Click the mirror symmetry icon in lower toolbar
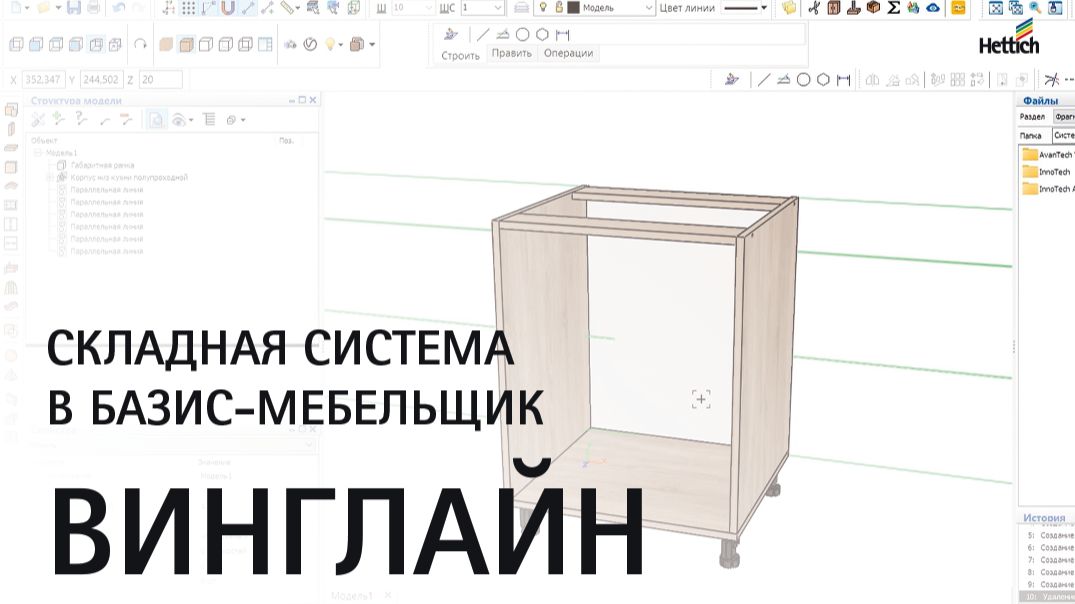The width and height of the screenshot is (1075, 604). tap(872, 80)
